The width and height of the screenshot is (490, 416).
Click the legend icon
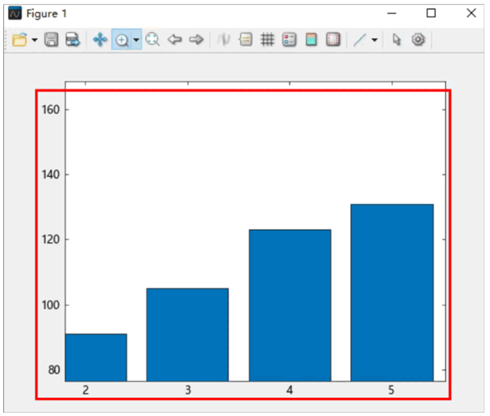pos(289,40)
